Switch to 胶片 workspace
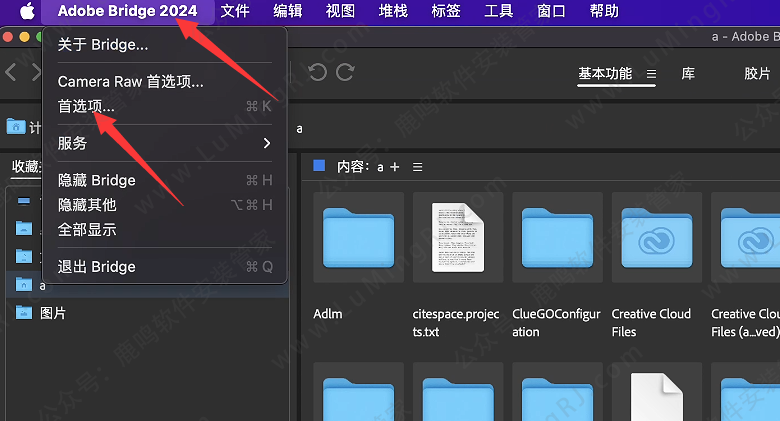 757,74
